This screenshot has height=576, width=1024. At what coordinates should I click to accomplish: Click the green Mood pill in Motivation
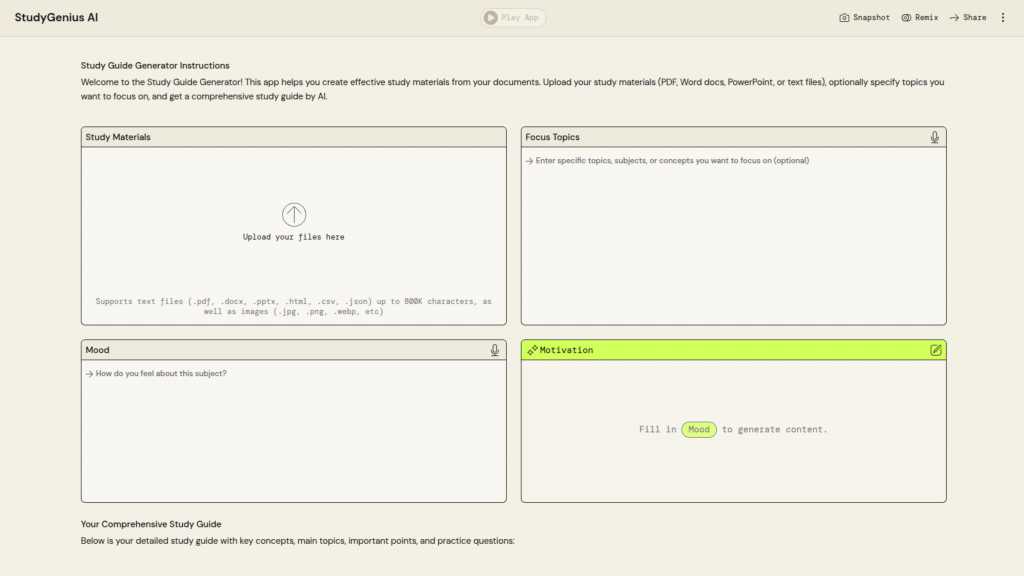(x=699, y=430)
